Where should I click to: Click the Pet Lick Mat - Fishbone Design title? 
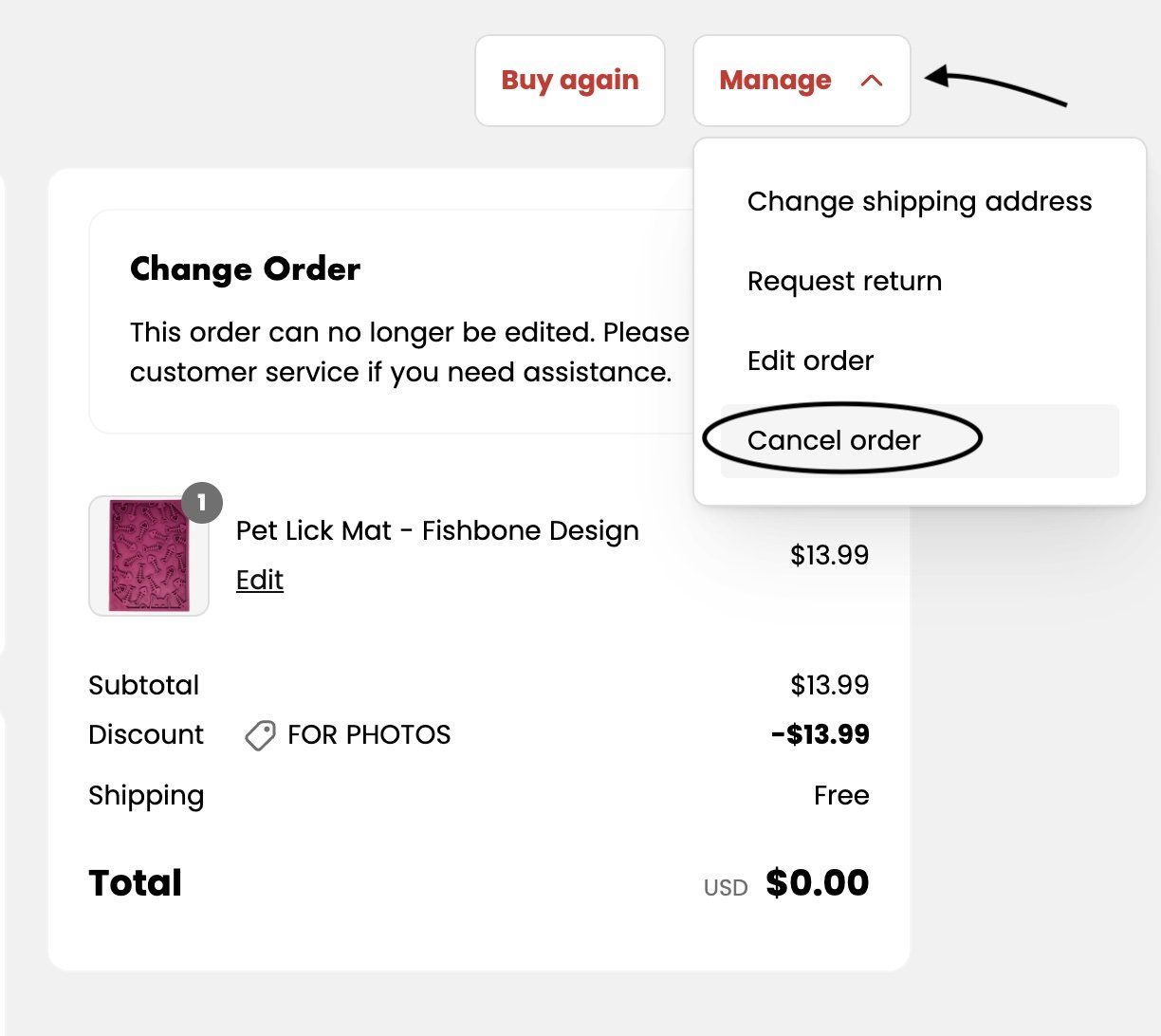[437, 530]
